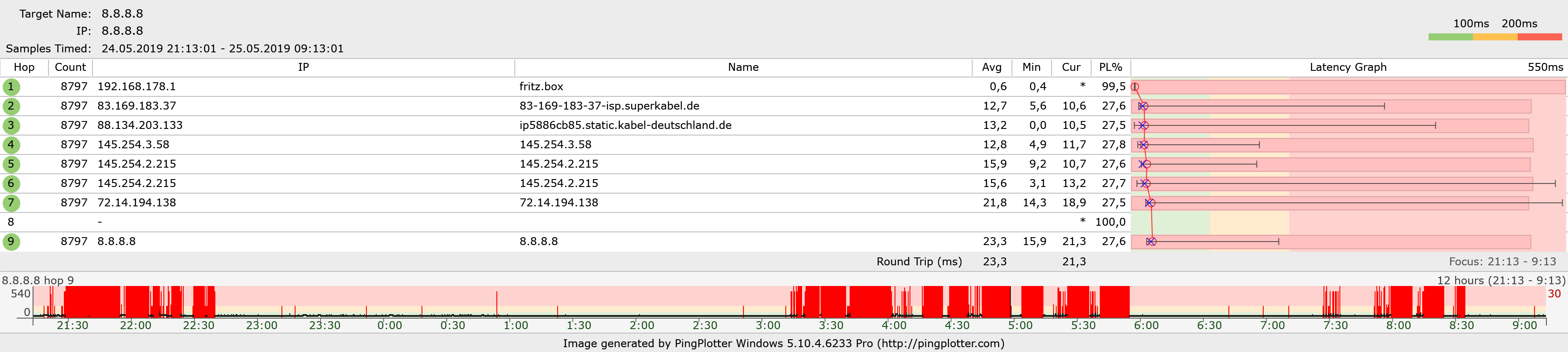This screenshot has width=1568, height=352.
Task: Select the hop 2 green circle icon
Action: 11,106
